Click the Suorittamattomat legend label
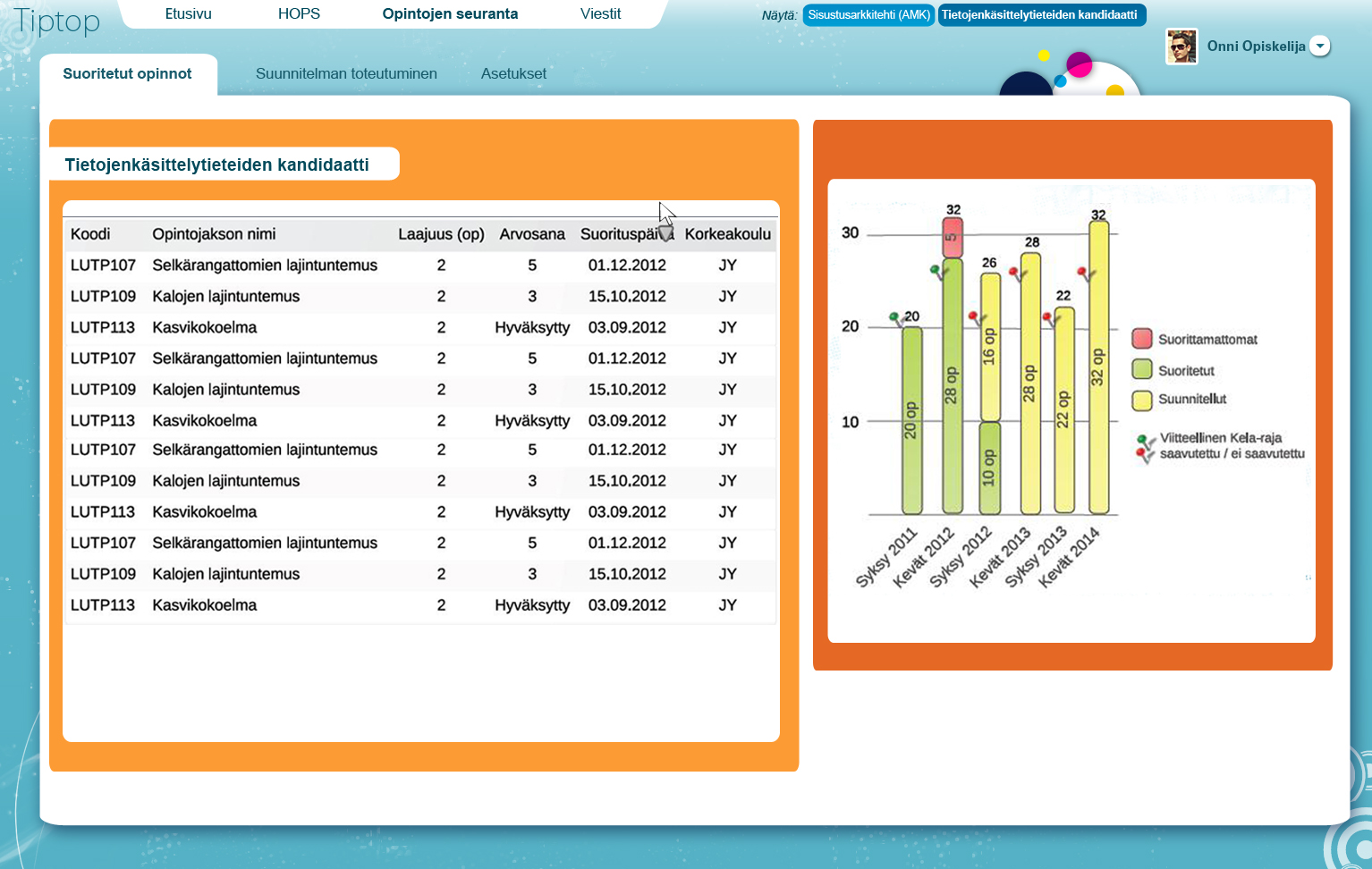 [1207, 340]
